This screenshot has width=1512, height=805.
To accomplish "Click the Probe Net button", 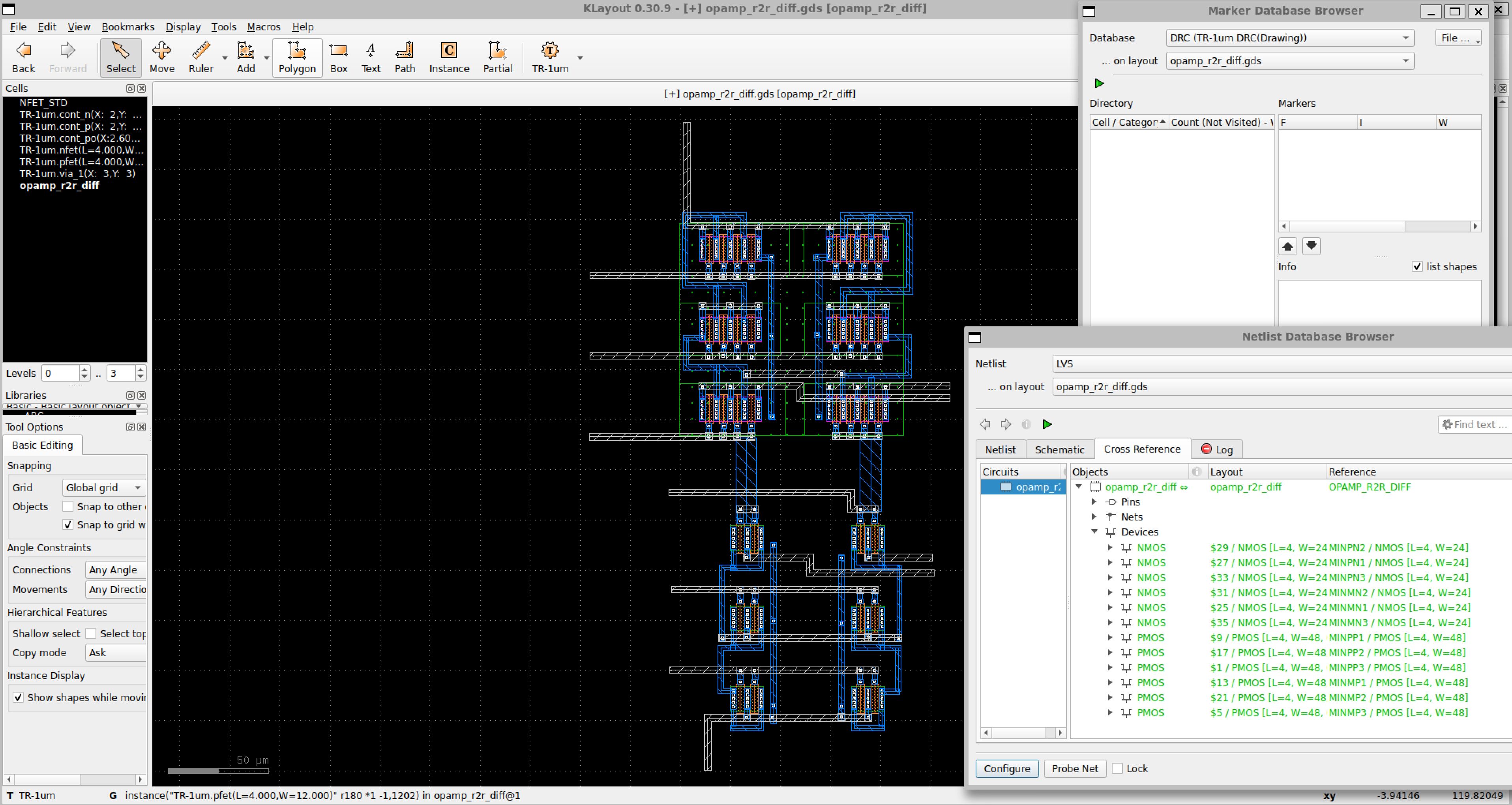I will click(1075, 769).
